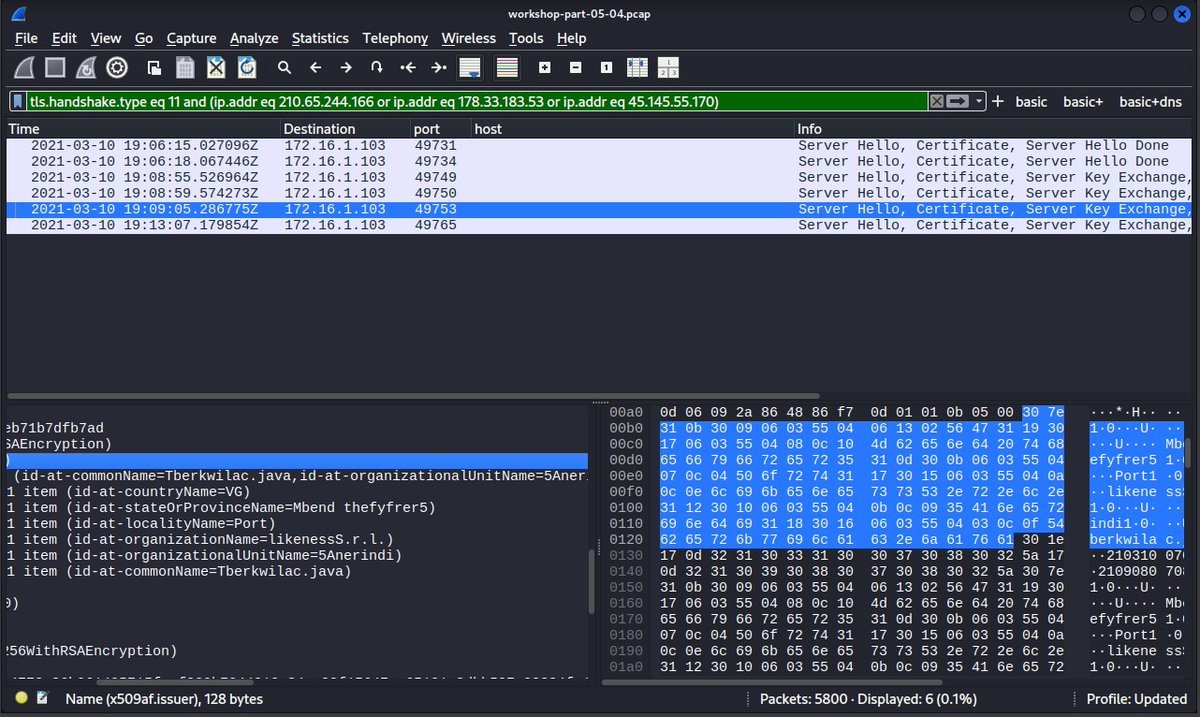1200x717 pixels.
Task: Select the id-at-organizationalUnitName=5Anerindi item
Action: [297, 556]
